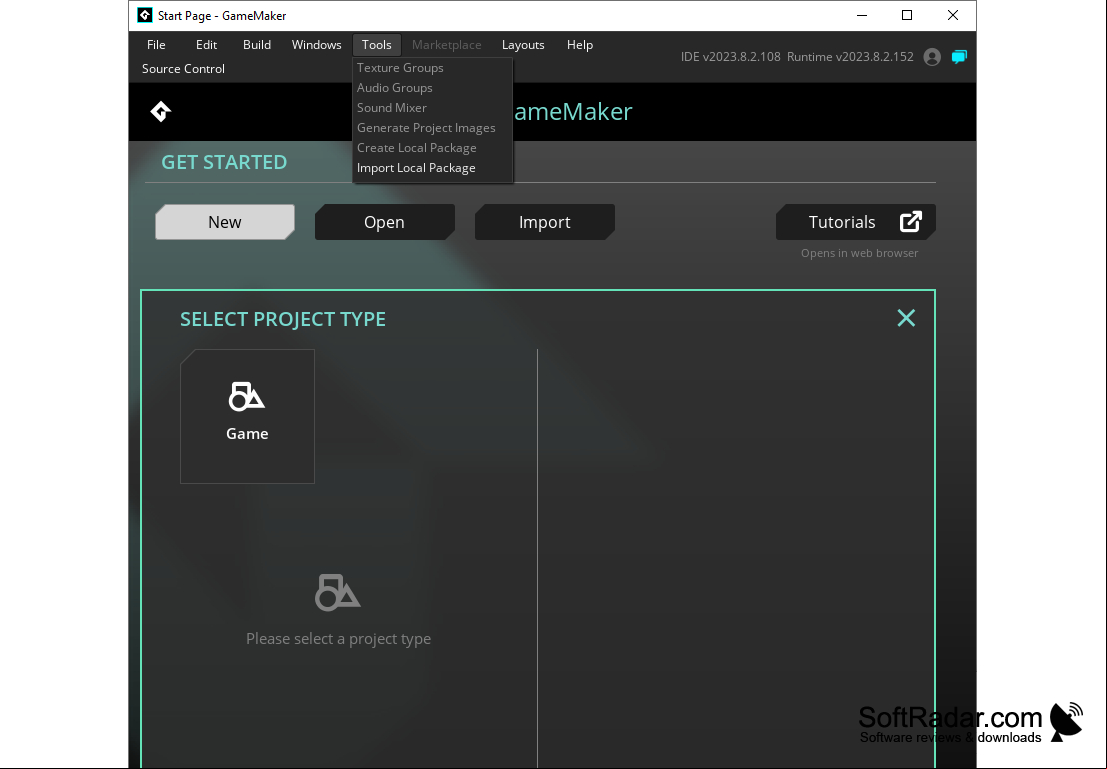Viewport: 1107px width, 769px height.
Task: Minimize the GameMaker window
Action: [x=862, y=16]
